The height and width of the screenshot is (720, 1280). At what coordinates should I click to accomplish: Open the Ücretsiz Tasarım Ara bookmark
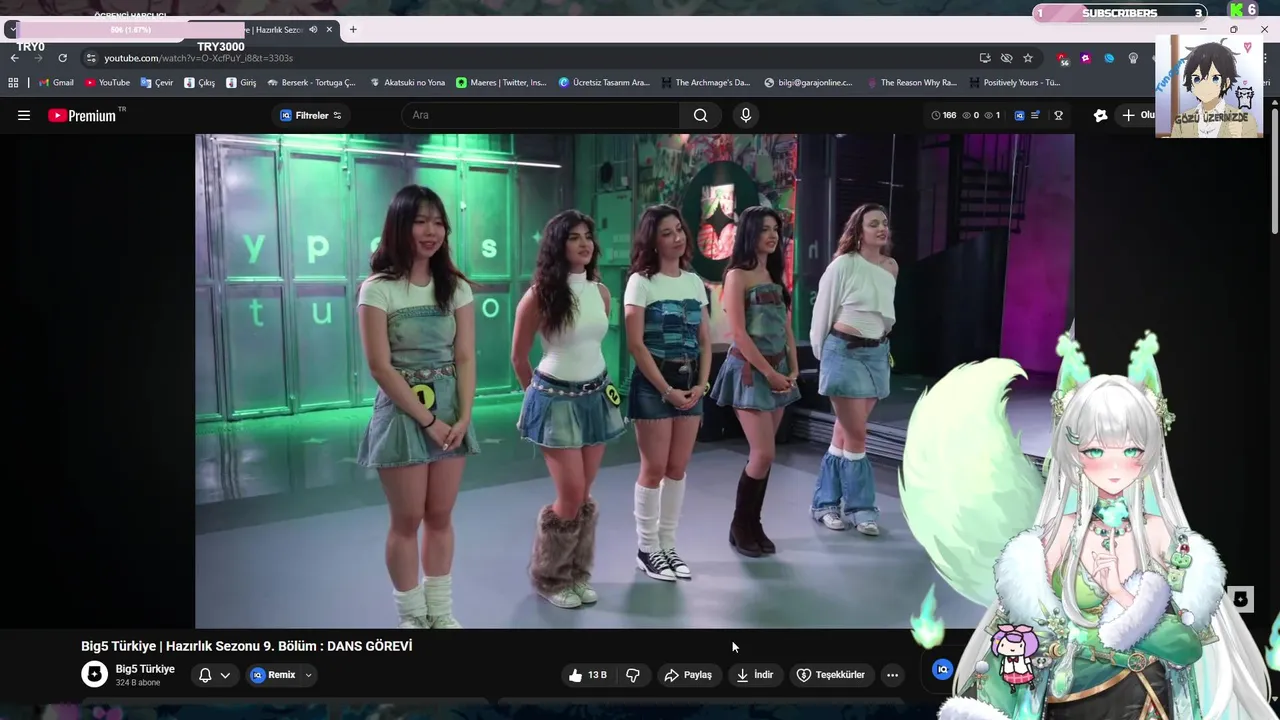(604, 83)
